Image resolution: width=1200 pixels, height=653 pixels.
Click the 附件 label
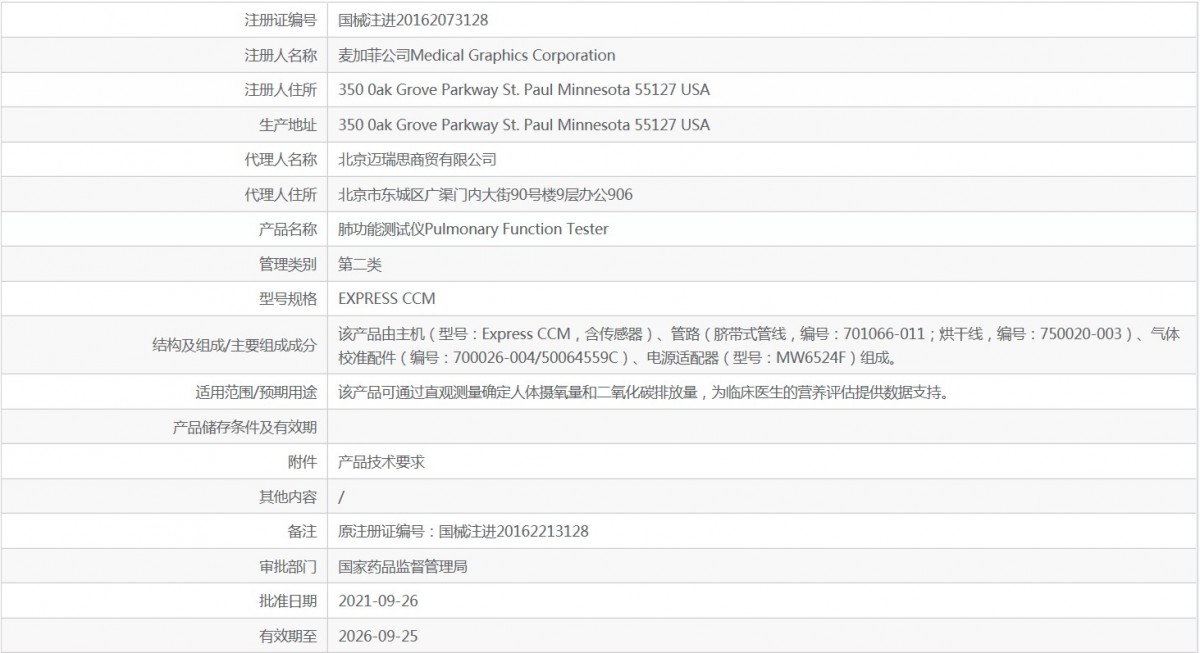coord(302,462)
